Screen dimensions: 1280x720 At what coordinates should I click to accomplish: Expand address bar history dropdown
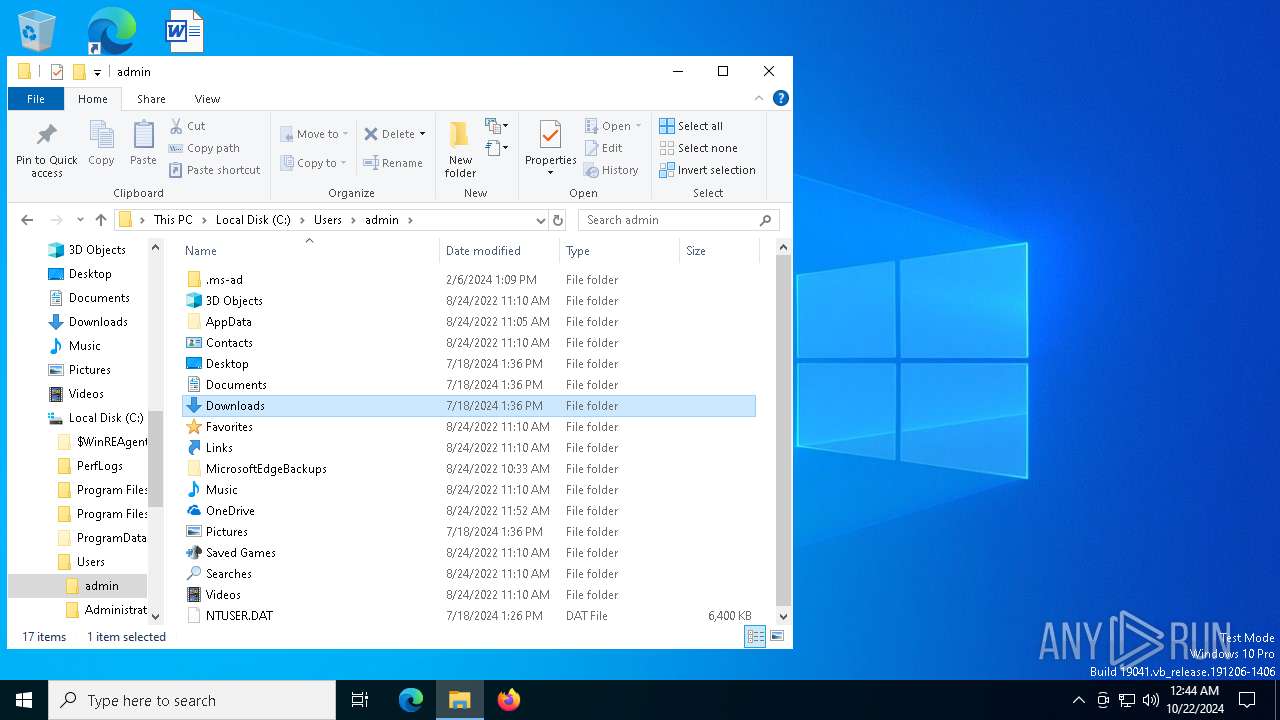(541, 220)
